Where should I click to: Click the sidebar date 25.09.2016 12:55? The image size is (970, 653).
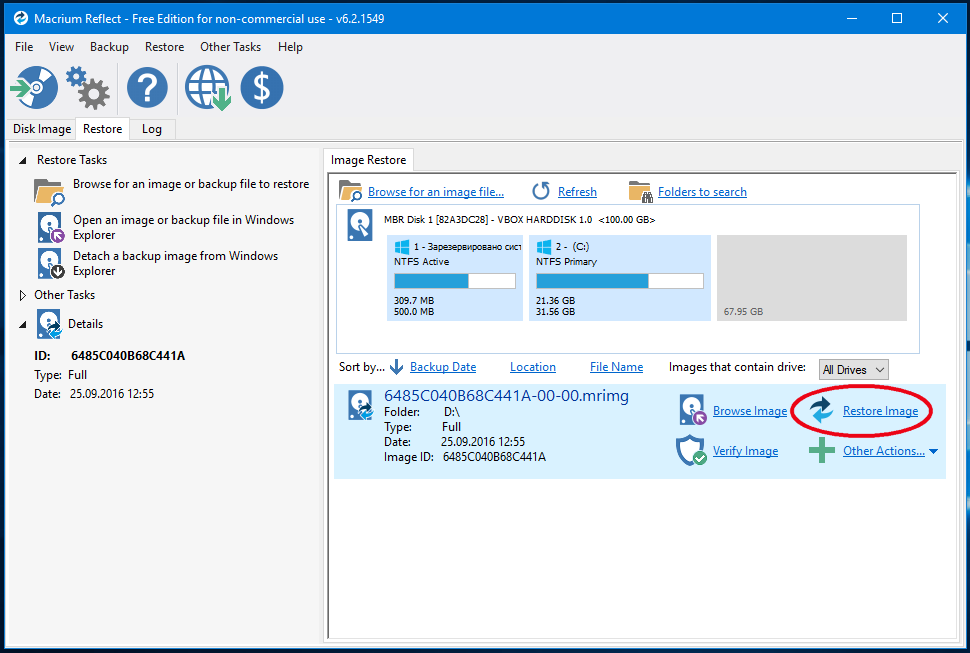pos(112,394)
